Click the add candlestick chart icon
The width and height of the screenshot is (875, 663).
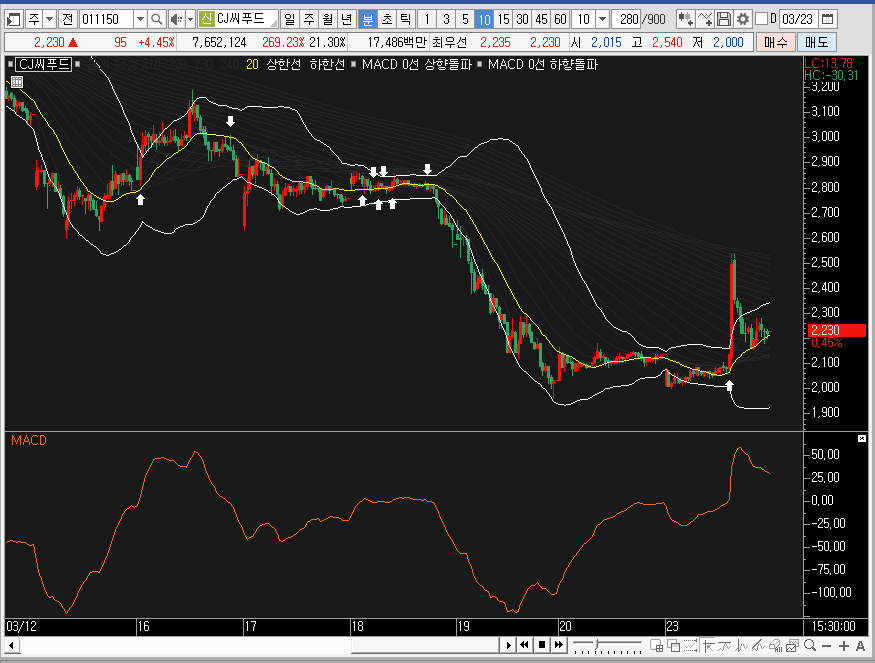685,20
